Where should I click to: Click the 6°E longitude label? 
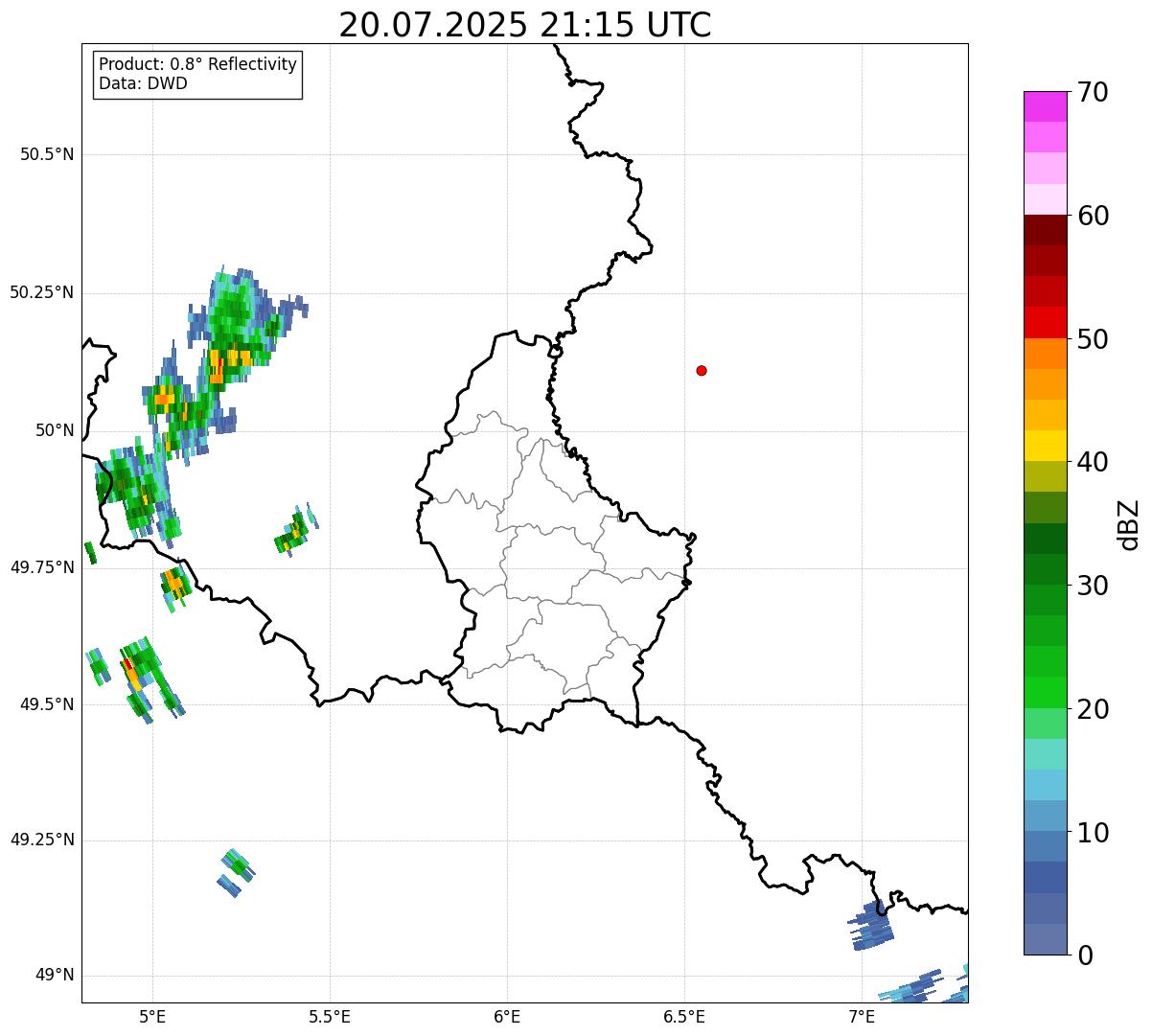pos(507,1016)
